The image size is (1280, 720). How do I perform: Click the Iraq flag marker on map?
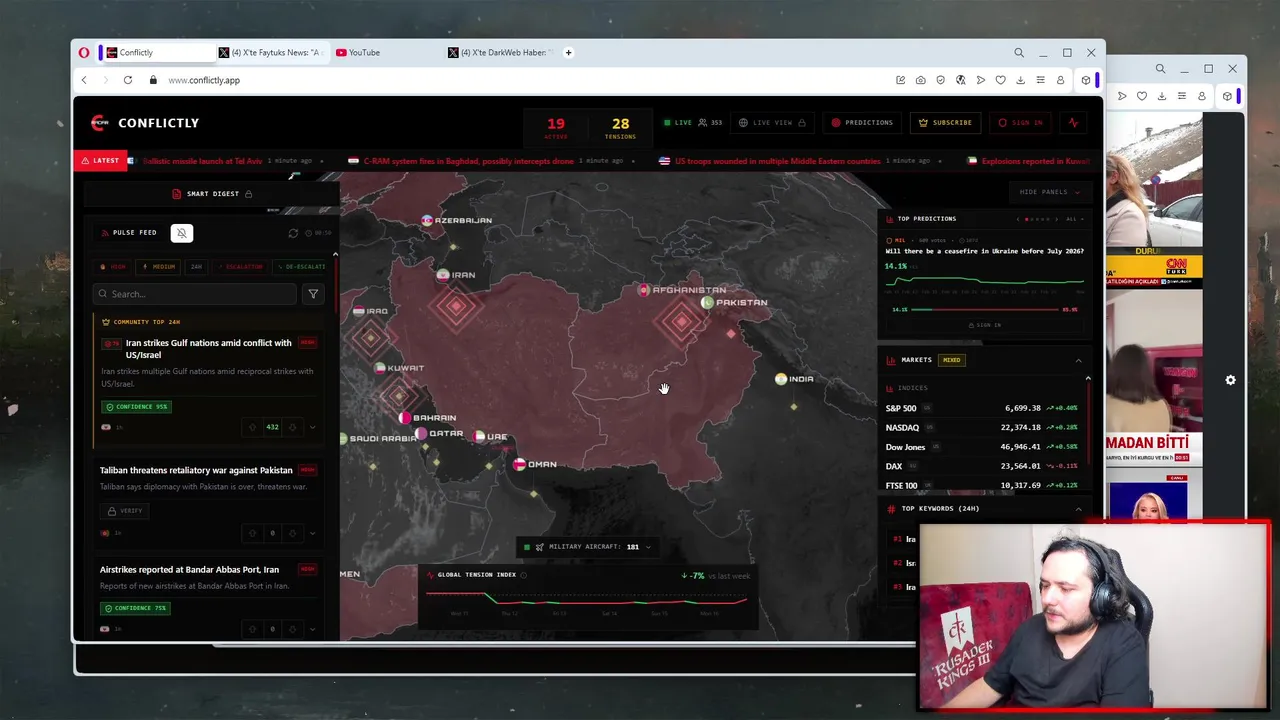pyautogui.click(x=359, y=311)
